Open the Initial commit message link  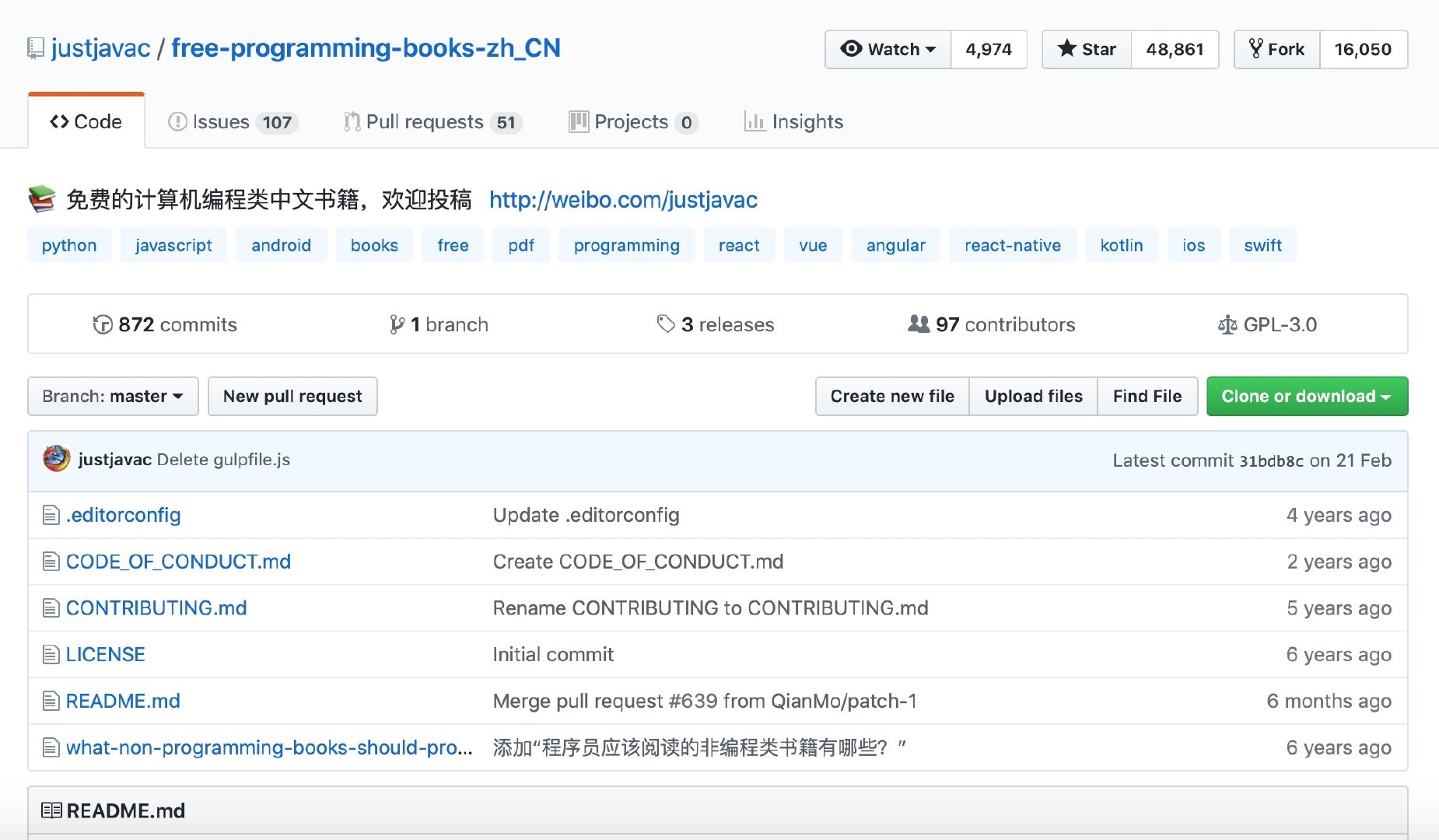point(553,655)
